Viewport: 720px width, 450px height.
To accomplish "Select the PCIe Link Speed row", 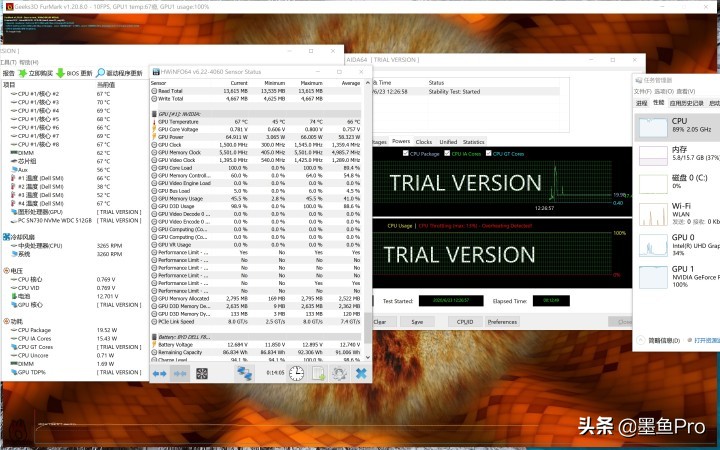I will tap(257, 321).
